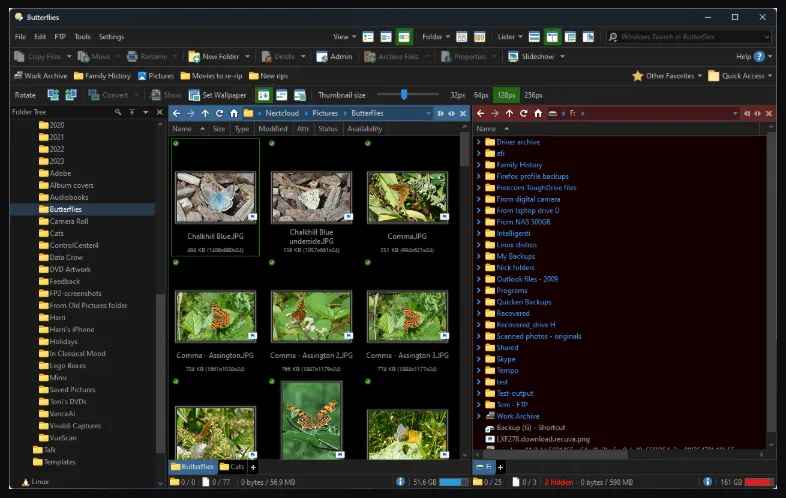Screen dimensions: 786x498
Task: Click the Thumbnail size slider handle
Action: click(404, 94)
